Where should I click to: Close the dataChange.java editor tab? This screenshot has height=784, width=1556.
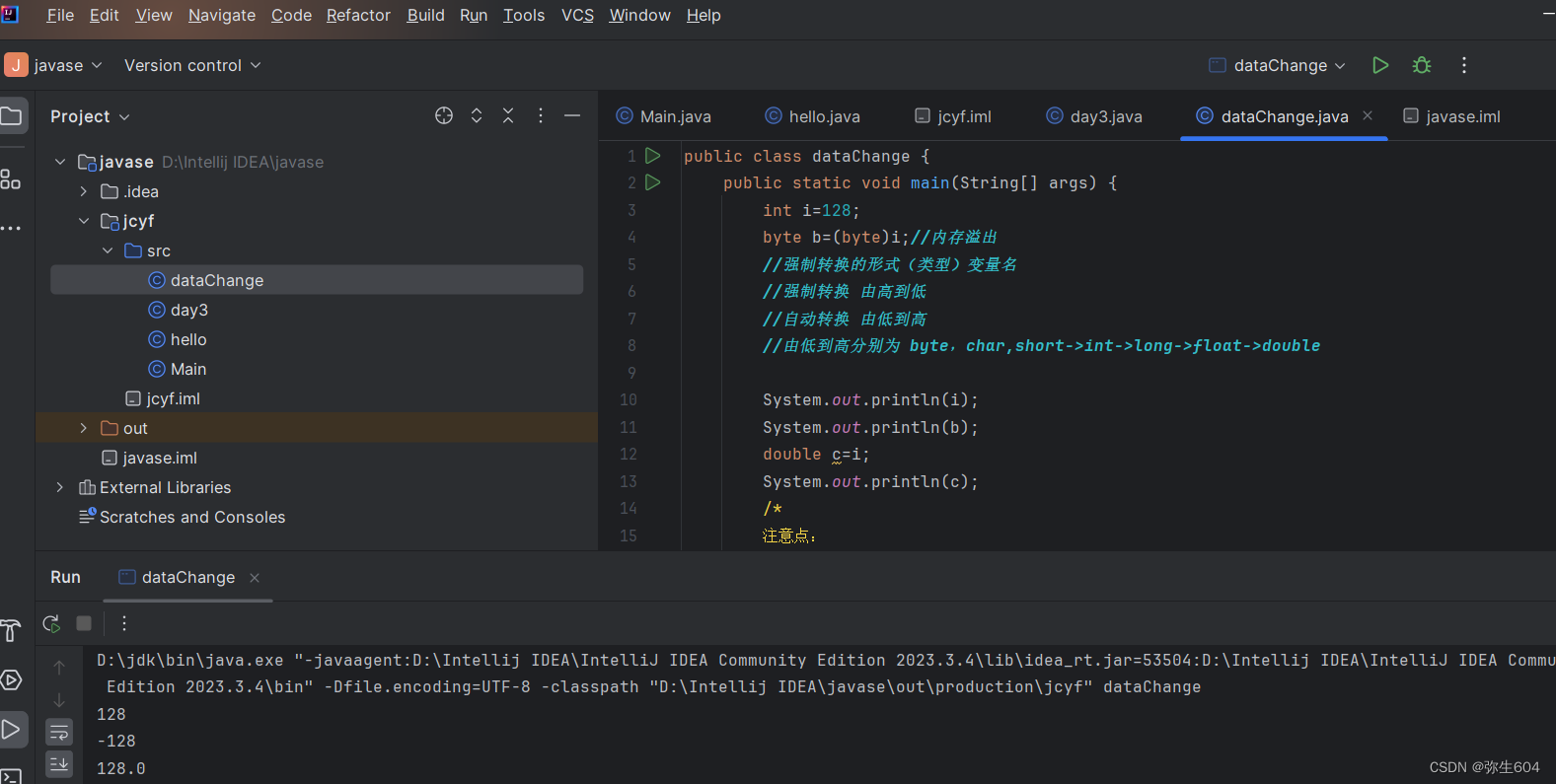click(1368, 115)
